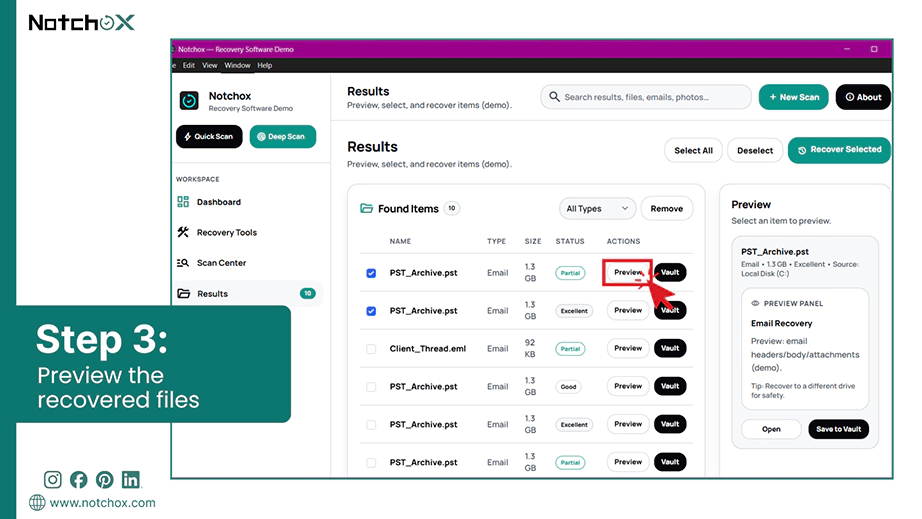The image size is (922, 519).
Task: Click Vault on first PST_Archive.pst row
Action: coord(670,272)
